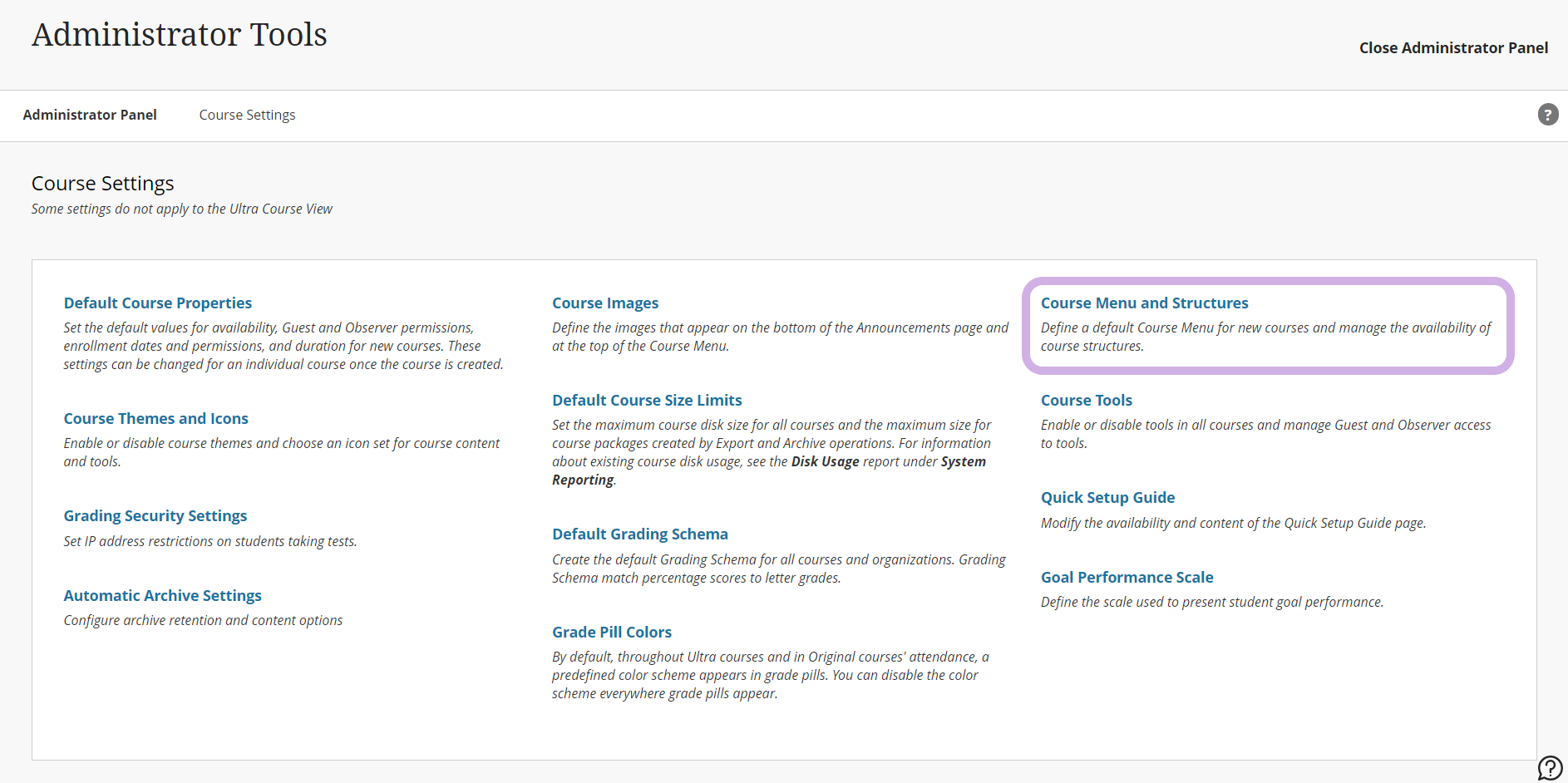The image size is (1568, 783).
Task: Click the Administrator Tools page title
Action: (179, 35)
